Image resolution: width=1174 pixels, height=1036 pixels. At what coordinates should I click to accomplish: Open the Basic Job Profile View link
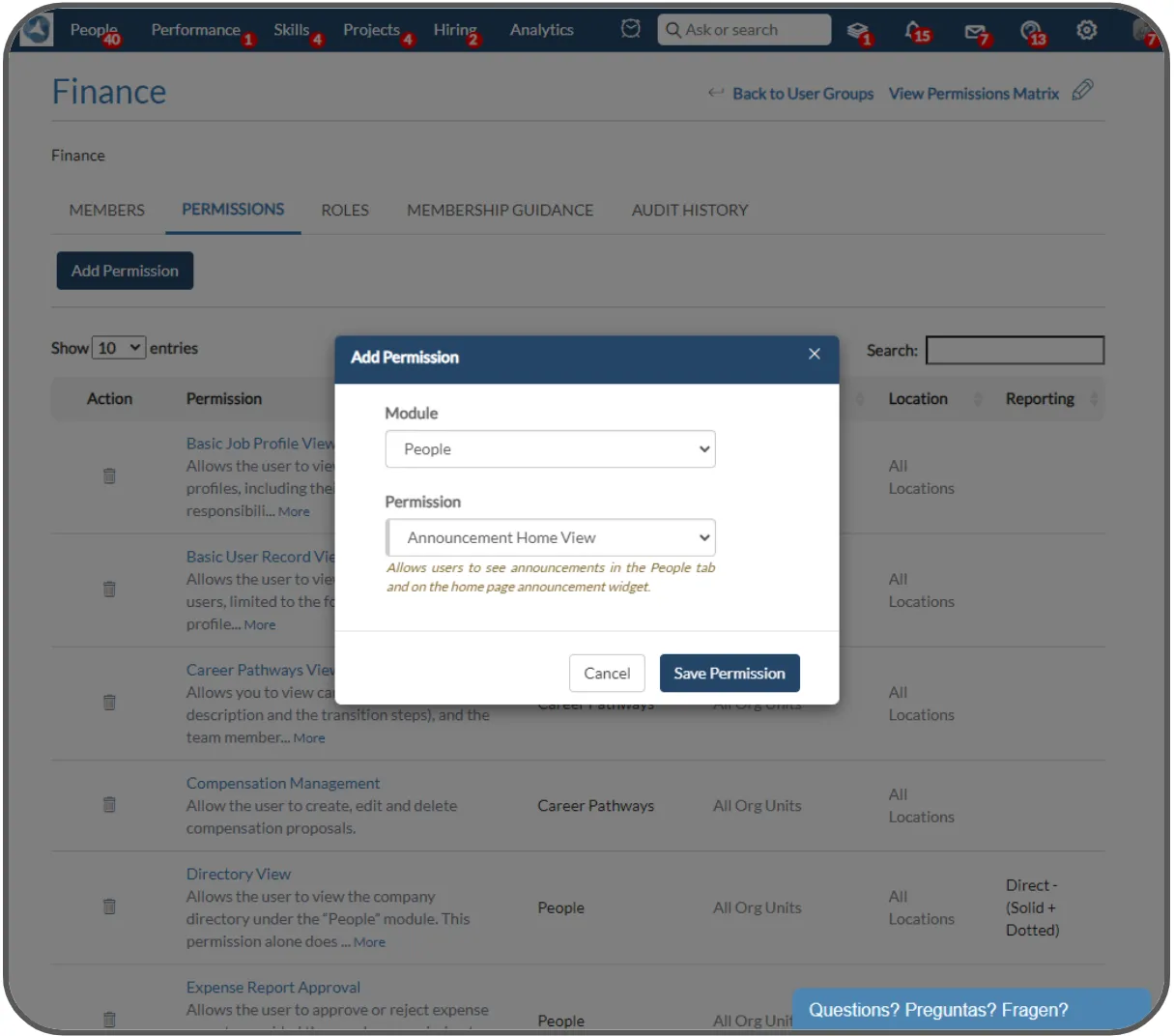(261, 443)
